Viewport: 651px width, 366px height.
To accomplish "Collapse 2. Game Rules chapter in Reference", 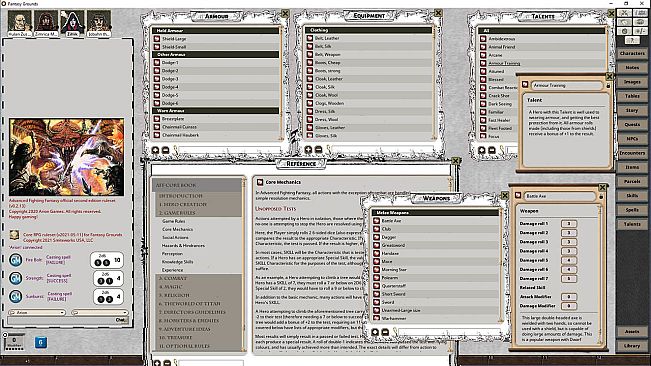I will [x=177, y=212].
